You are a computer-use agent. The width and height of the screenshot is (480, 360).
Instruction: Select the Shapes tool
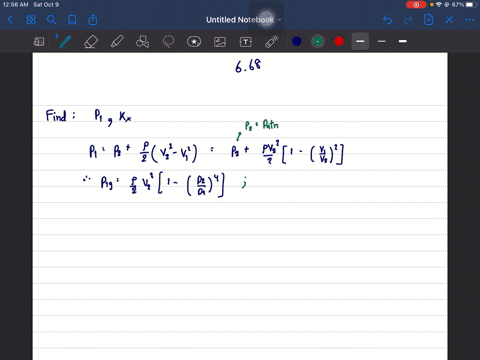coord(143,42)
